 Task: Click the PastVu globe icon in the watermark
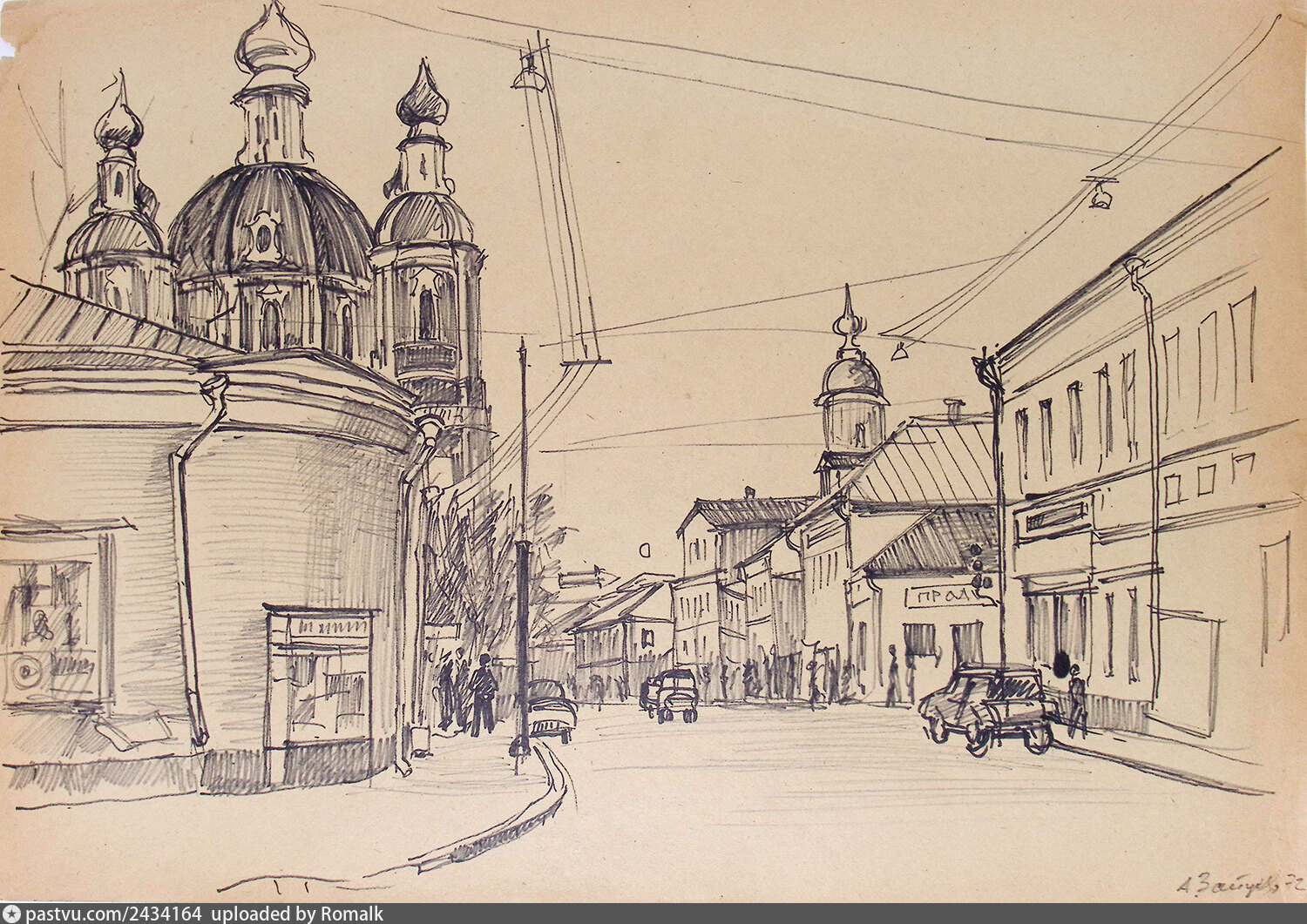pyautogui.click(x=13, y=914)
